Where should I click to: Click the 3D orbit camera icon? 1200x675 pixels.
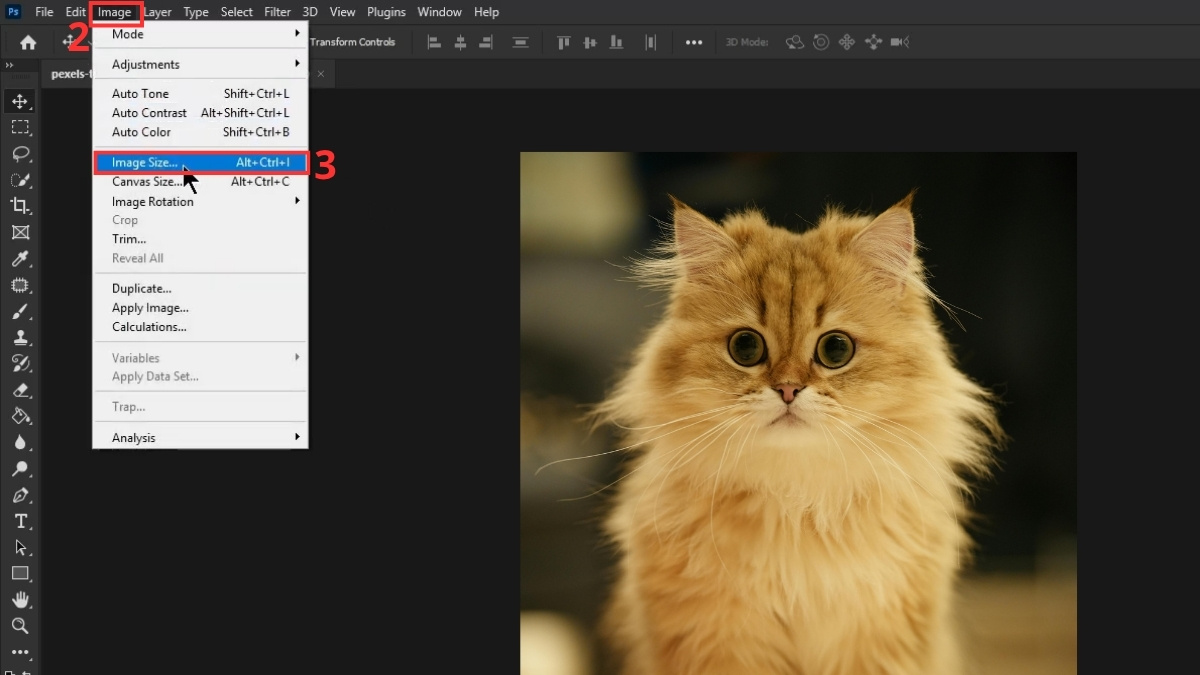[x=795, y=42]
